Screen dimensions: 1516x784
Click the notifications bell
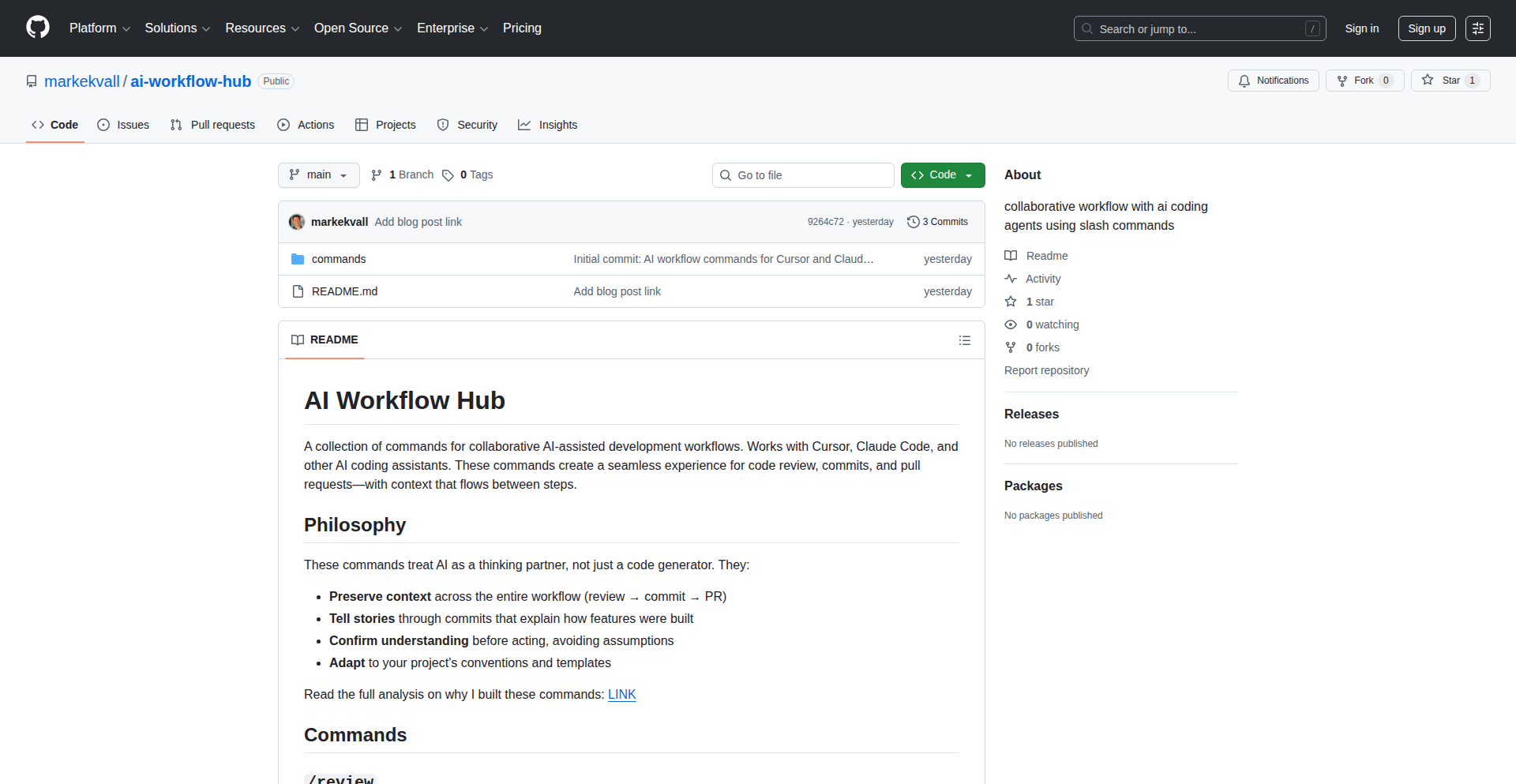point(1244,81)
